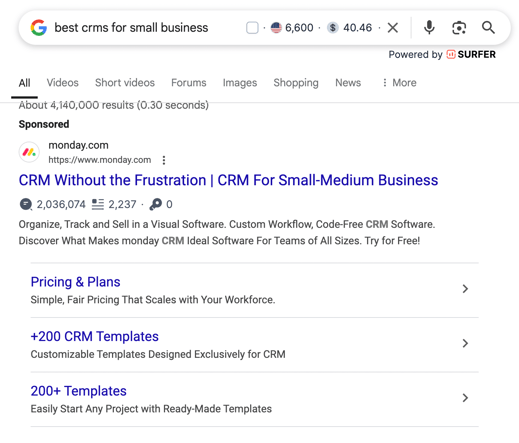The width and height of the screenshot is (519, 443).
Task: Open CRM Without the Frustration ad link
Action: click(x=228, y=180)
